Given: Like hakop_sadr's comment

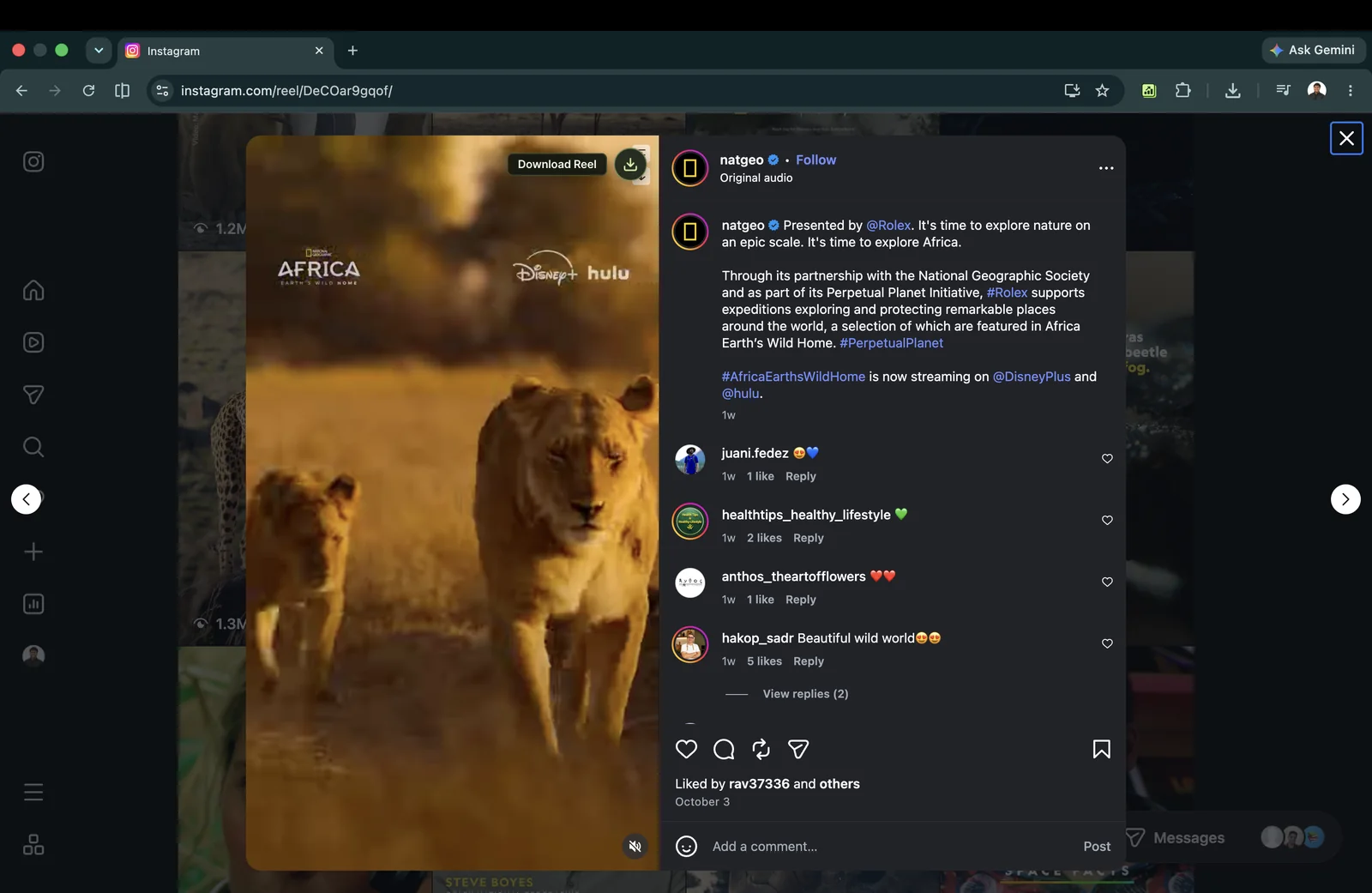Looking at the screenshot, I should 1107,644.
